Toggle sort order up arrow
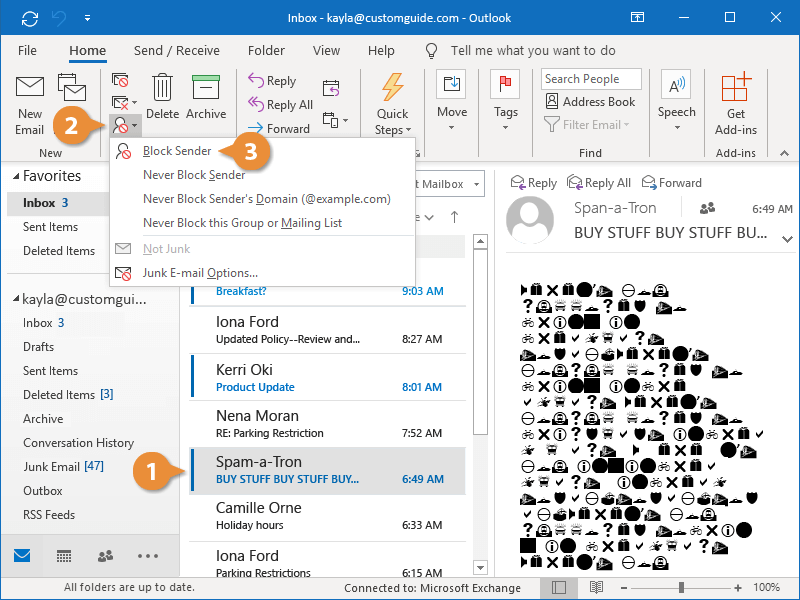 (454, 217)
